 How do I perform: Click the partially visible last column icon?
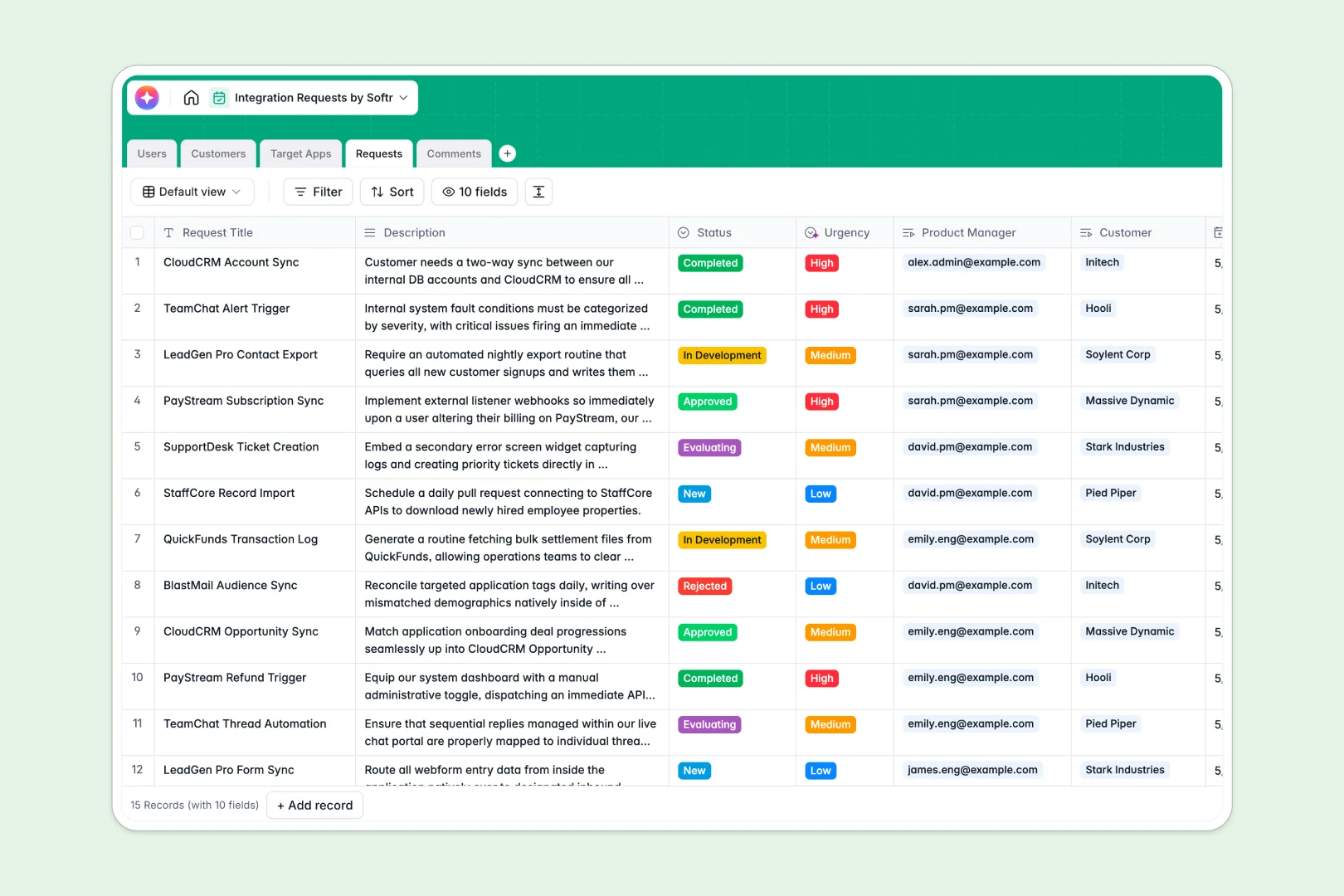click(x=1218, y=233)
